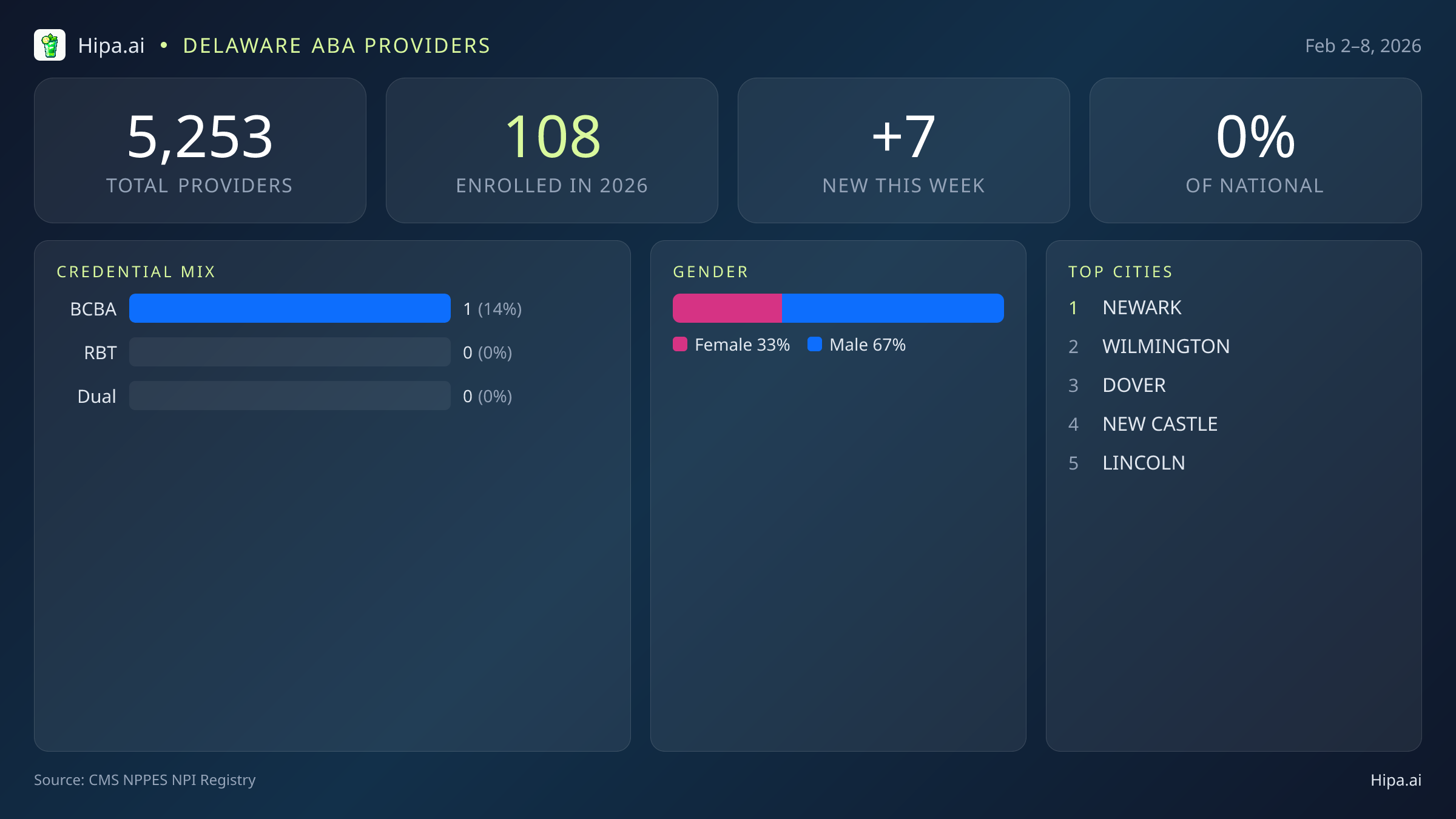This screenshot has height=819, width=1456.
Task: Open the TOP CITIES section header
Action: click(1121, 272)
